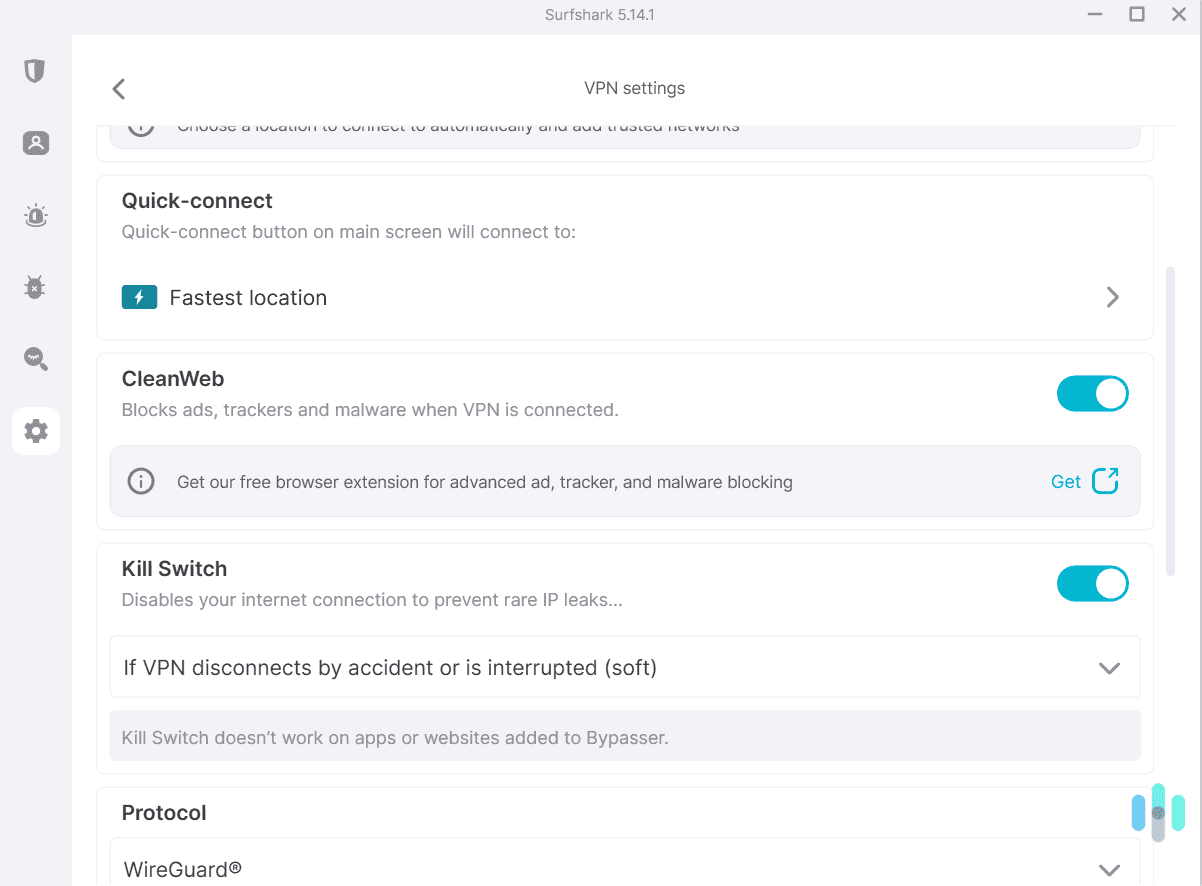The image size is (1202, 886).
Task: Expand the Kill Switch behavior dropdown
Action: 1109,667
